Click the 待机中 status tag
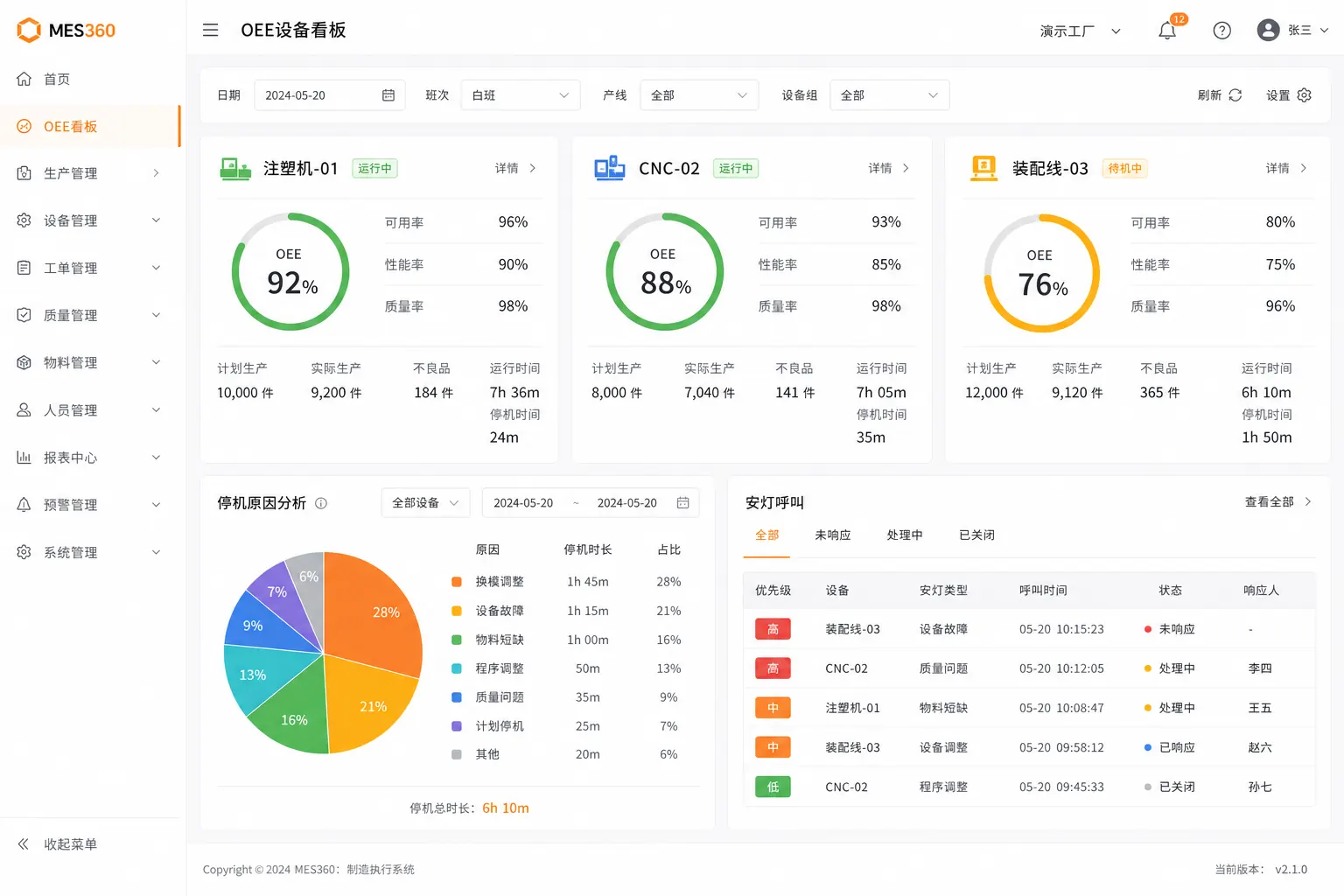1344x896 pixels. [x=1124, y=168]
